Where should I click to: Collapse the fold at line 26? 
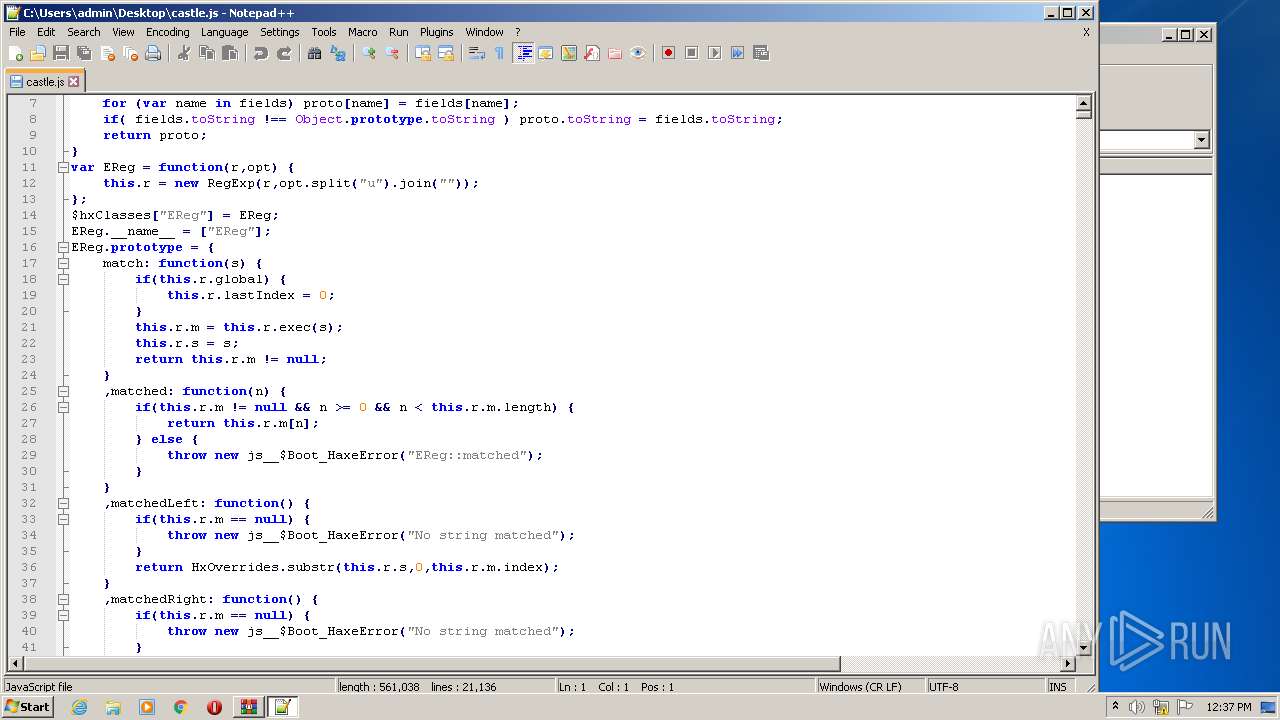click(63, 407)
